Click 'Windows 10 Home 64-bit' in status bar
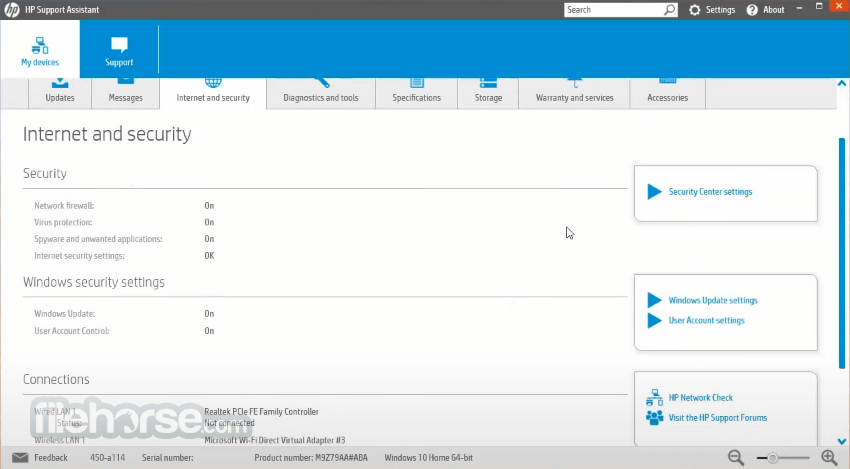The height and width of the screenshot is (469, 850). click(x=428, y=458)
